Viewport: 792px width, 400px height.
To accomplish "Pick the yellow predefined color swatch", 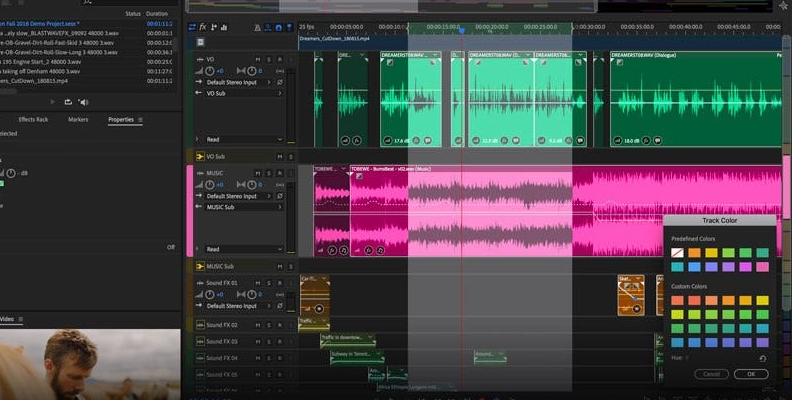I will (x=711, y=253).
